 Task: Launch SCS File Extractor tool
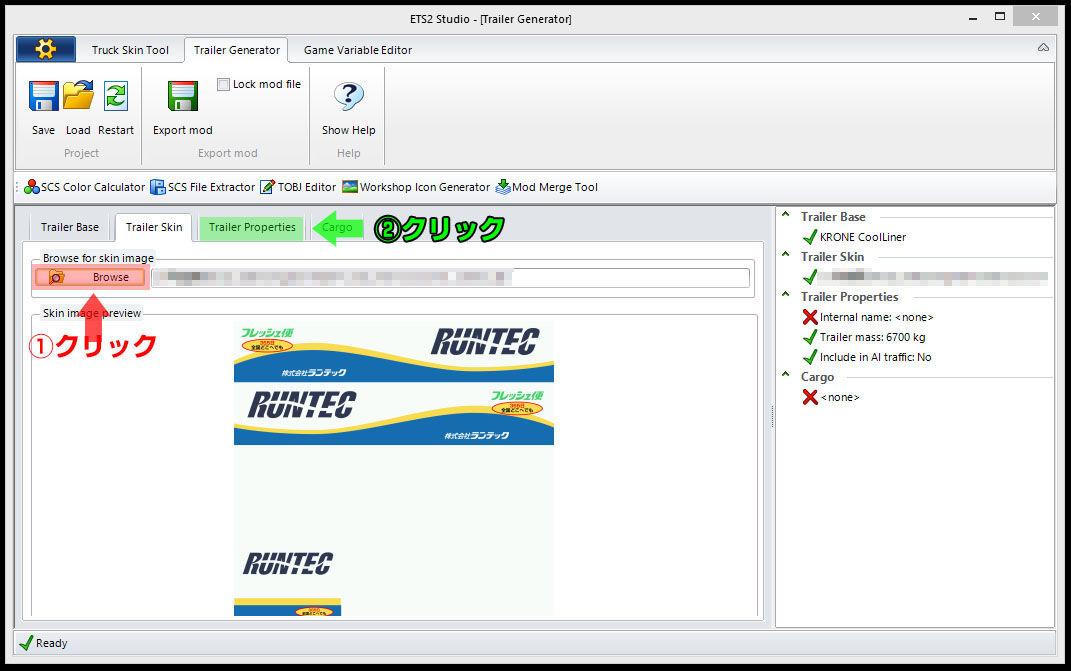point(203,187)
